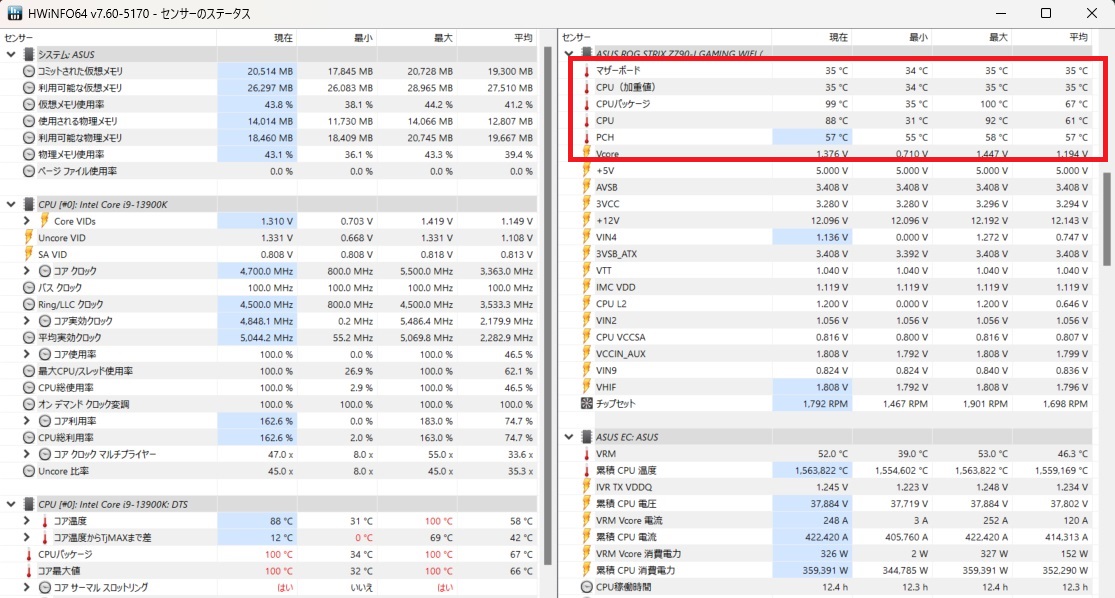Click clock icon beside バス クロック row
This screenshot has width=1115, height=598.
[28, 288]
